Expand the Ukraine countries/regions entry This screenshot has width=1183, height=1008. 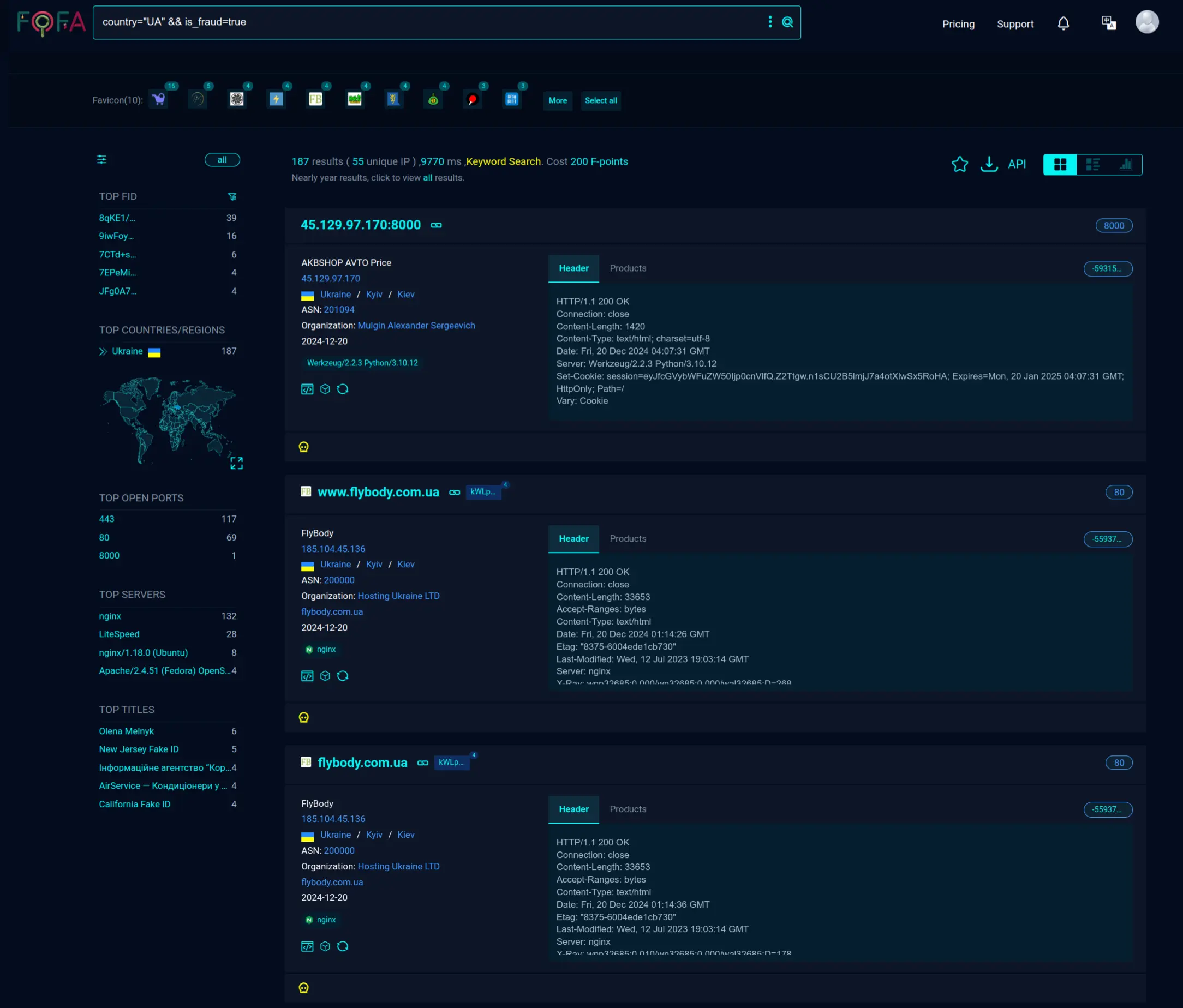pyautogui.click(x=103, y=352)
